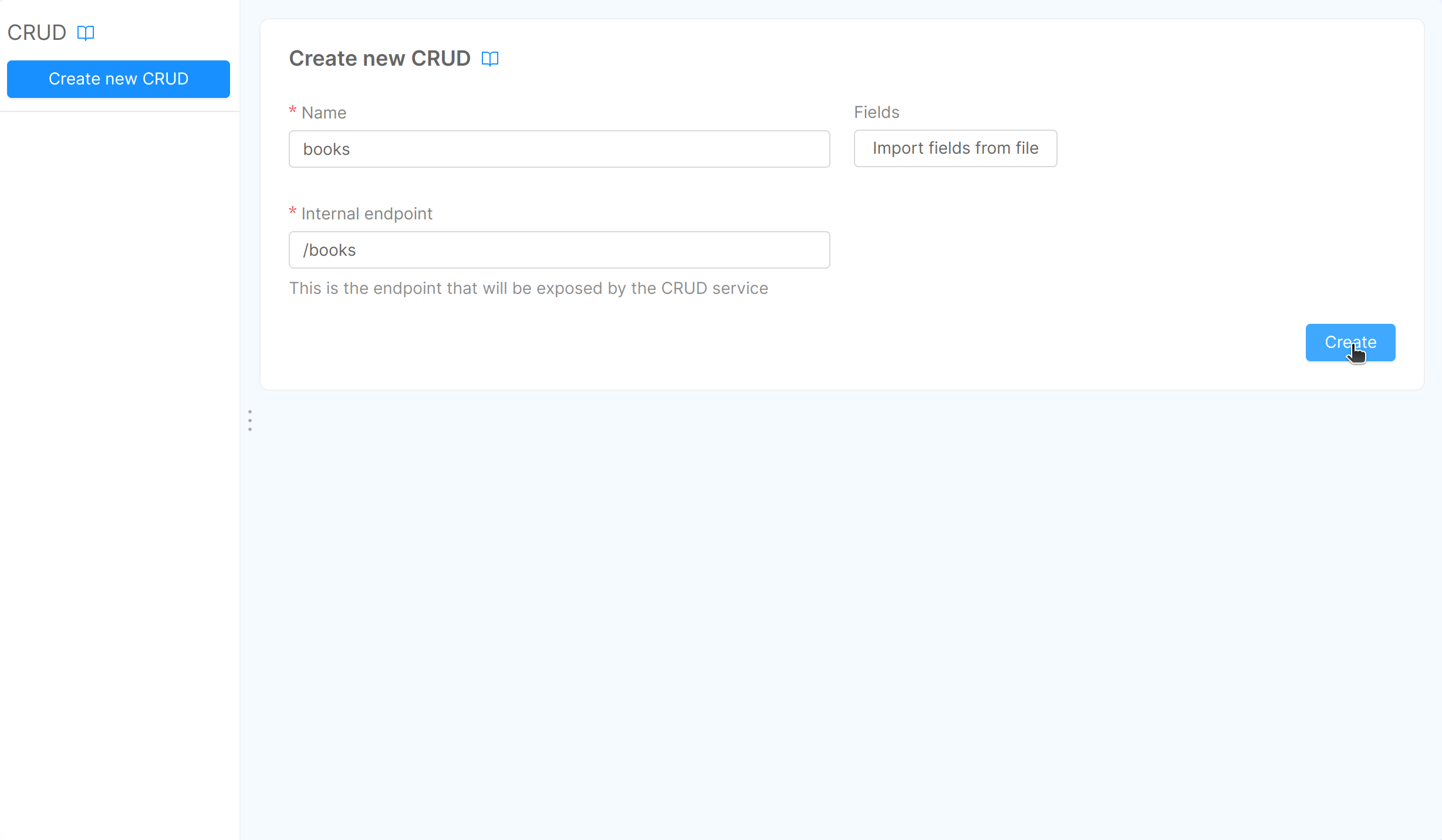This screenshot has width=1442, height=840.
Task: Click the Internal endpoint field label
Action: coord(367,214)
